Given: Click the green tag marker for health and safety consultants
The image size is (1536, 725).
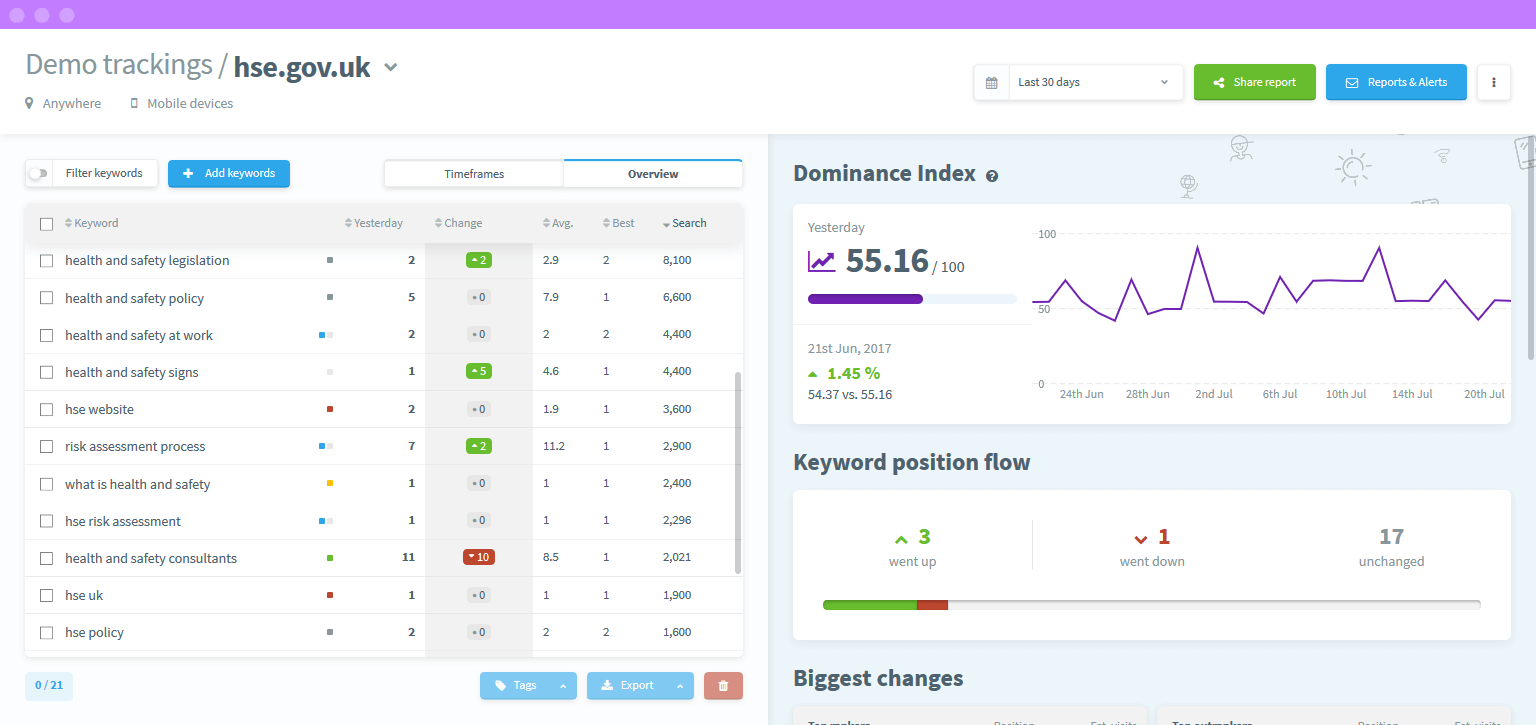Looking at the screenshot, I should [330, 558].
